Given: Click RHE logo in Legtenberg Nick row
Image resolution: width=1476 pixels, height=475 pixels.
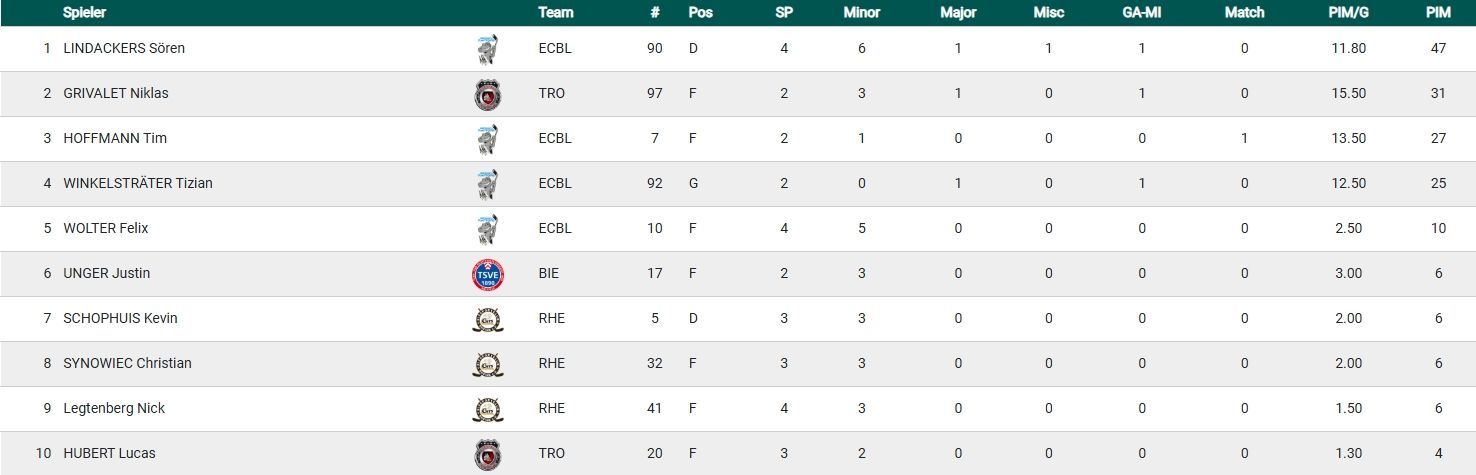Looking at the screenshot, I should point(488,409).
